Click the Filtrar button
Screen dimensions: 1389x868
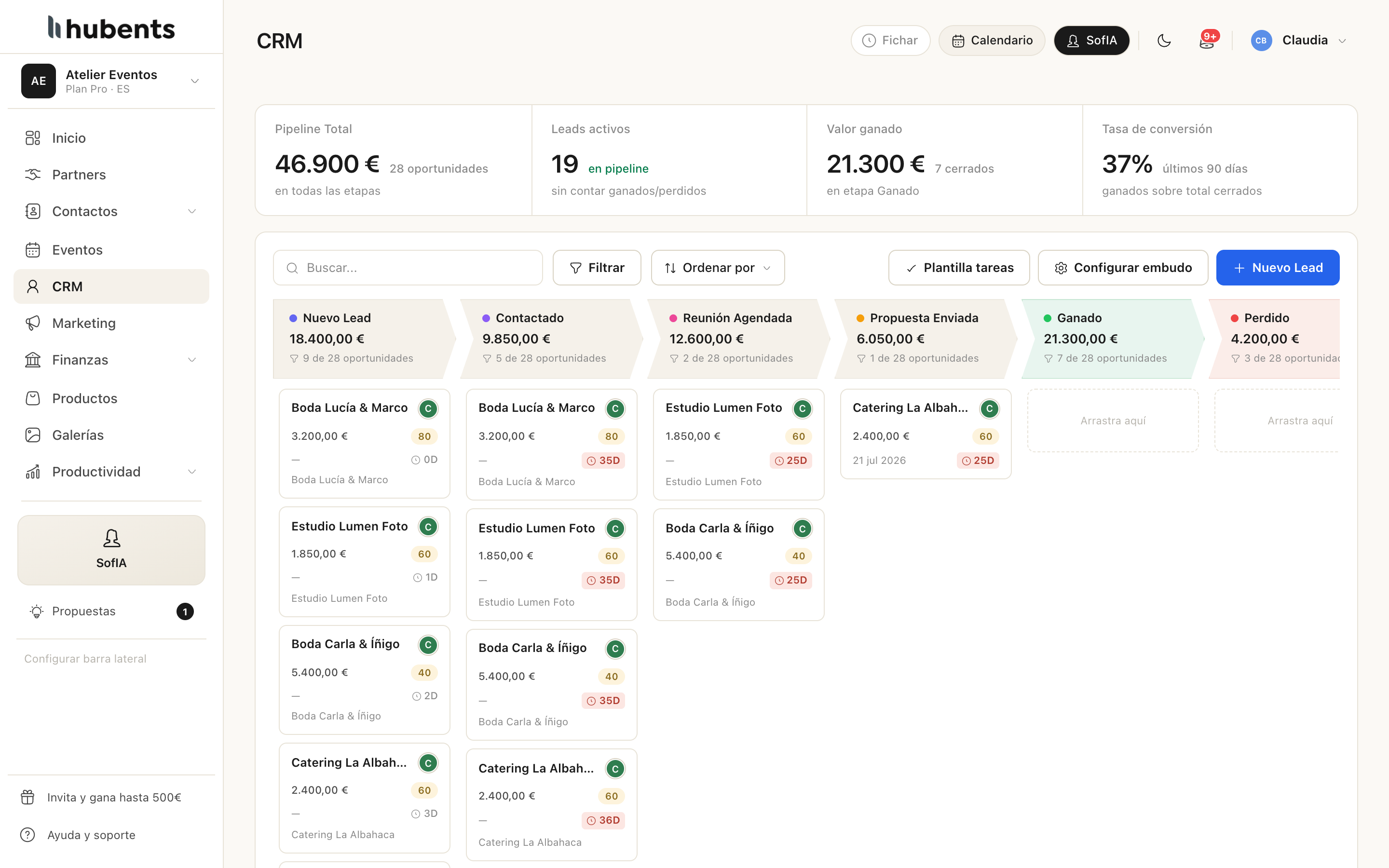point(597,268)
